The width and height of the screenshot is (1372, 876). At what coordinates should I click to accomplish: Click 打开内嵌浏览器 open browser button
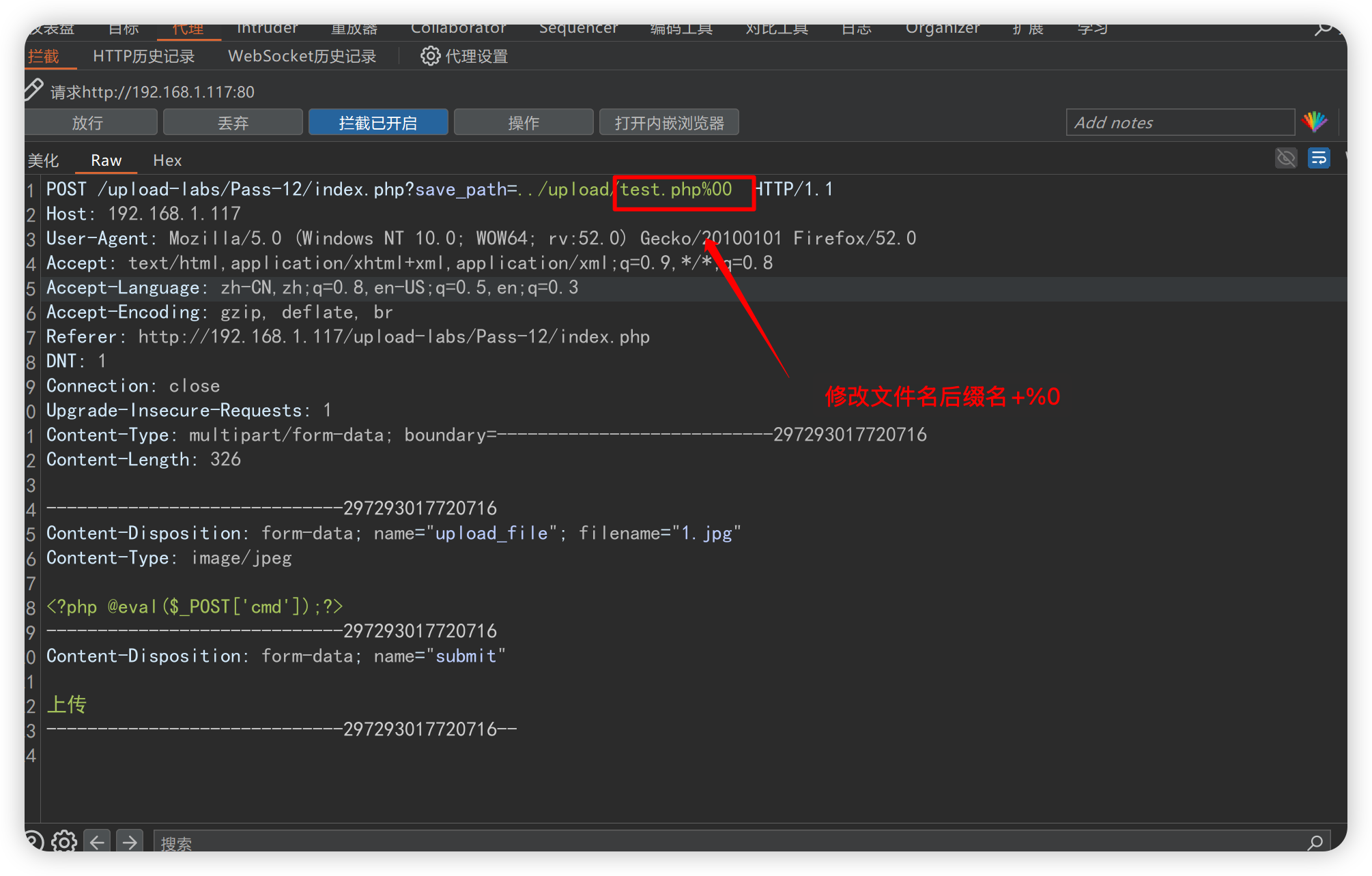(669, 123)
